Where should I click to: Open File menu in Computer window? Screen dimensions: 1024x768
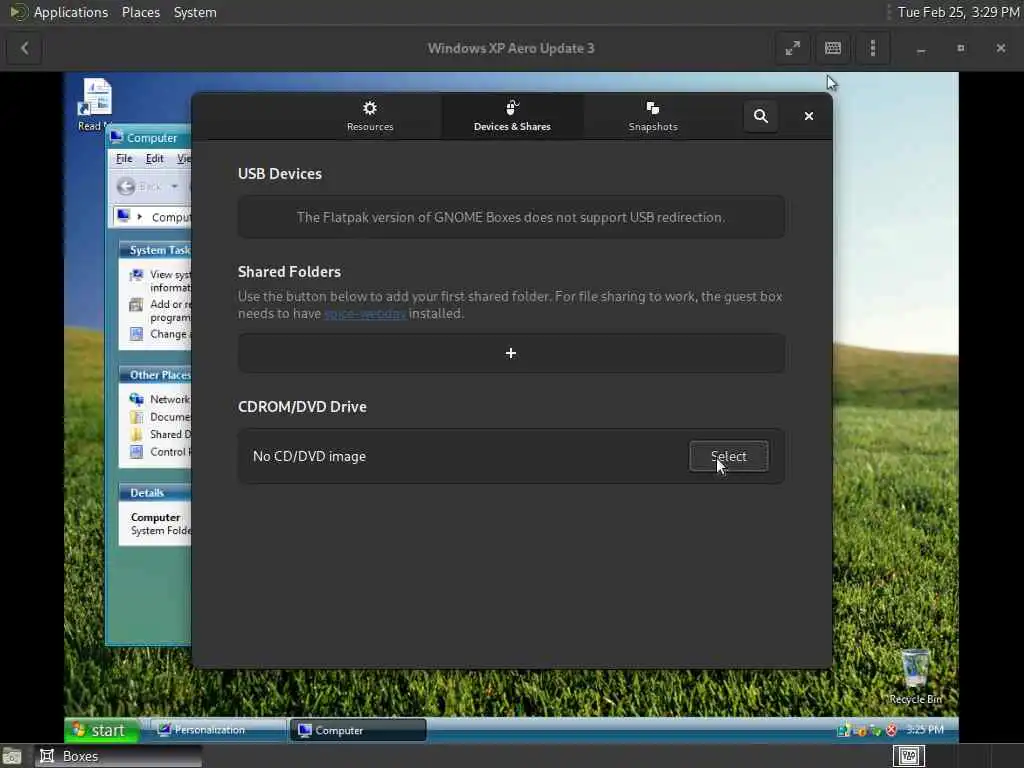[x=124, y=159]
